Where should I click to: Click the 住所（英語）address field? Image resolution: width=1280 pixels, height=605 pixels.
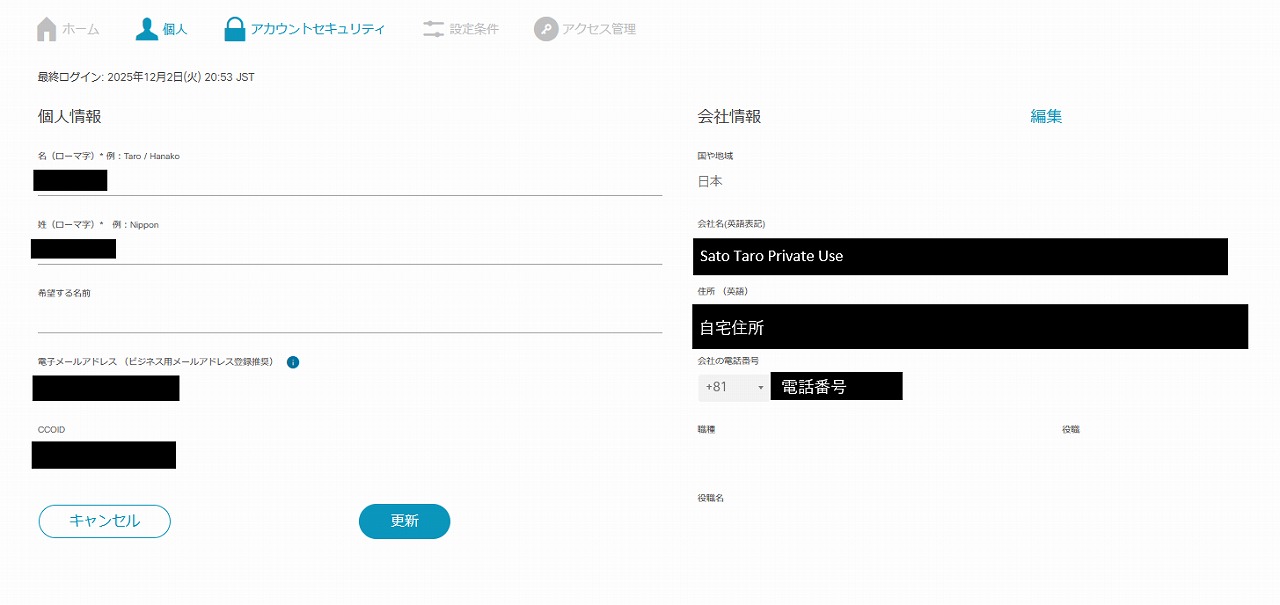pyautogui.click(x=970, y=327)
